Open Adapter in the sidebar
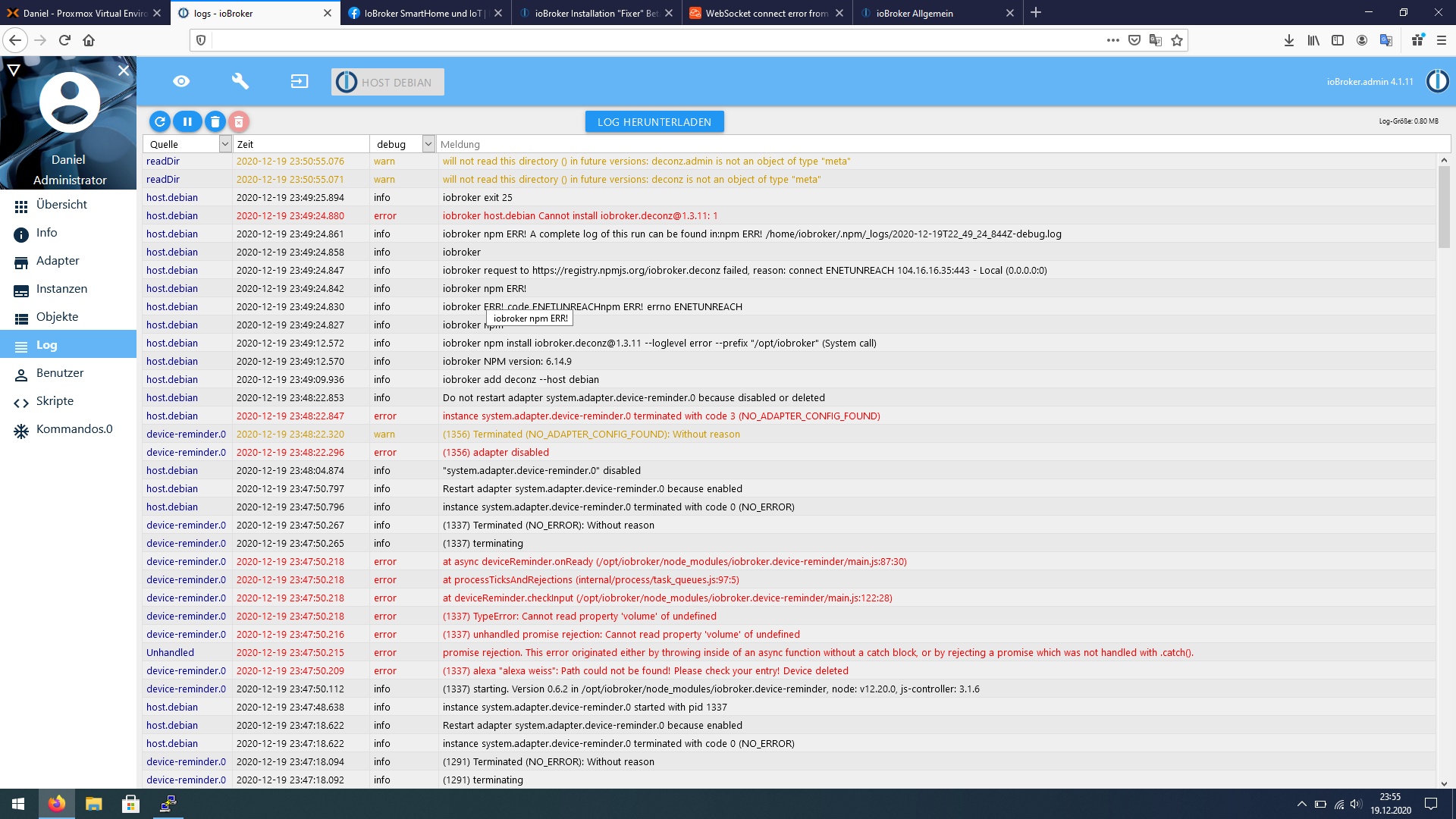 [58, 261]
